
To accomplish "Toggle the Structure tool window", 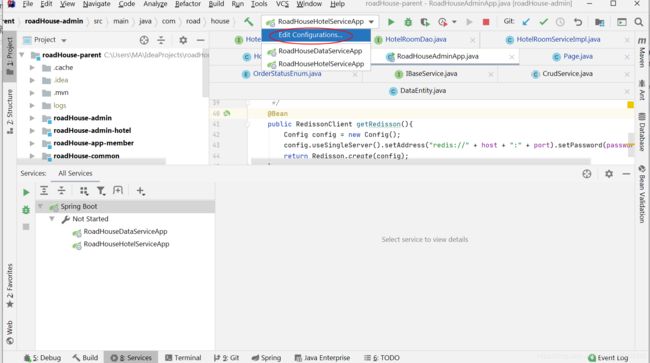I will pos(10,111).
